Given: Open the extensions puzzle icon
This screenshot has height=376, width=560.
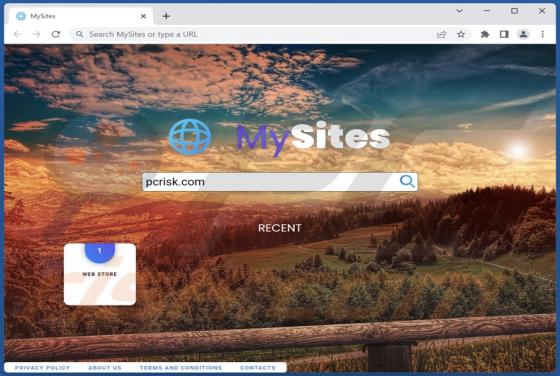Looking at the screenshot, I should (x=485, y=34).
